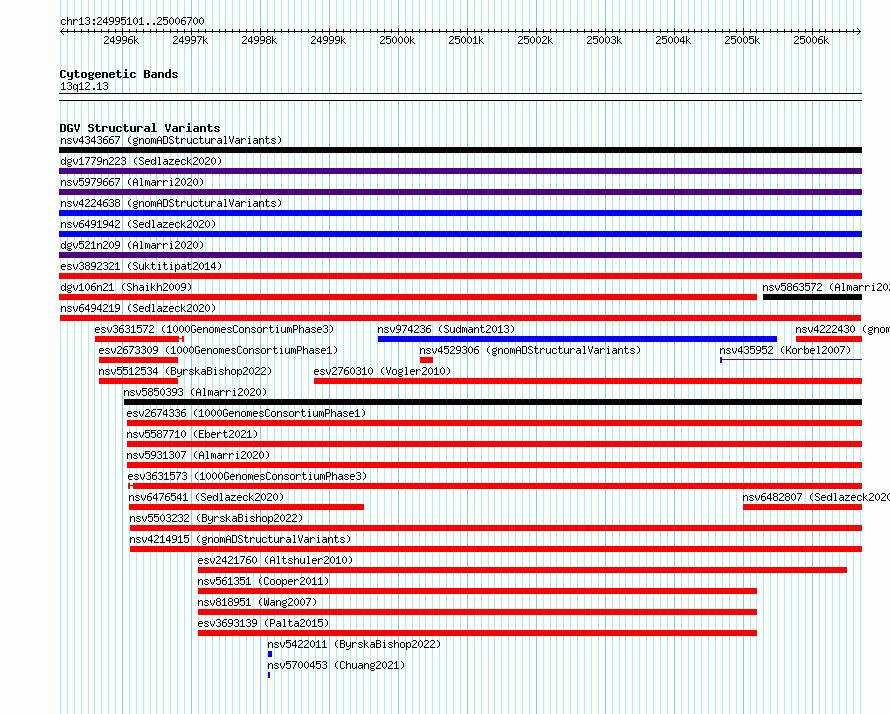The image size is (890, 714).
Task: Open nsv4224638 gnomADStructuralVariants variant label
Action: pyautogui.click(x=171, y=203)
